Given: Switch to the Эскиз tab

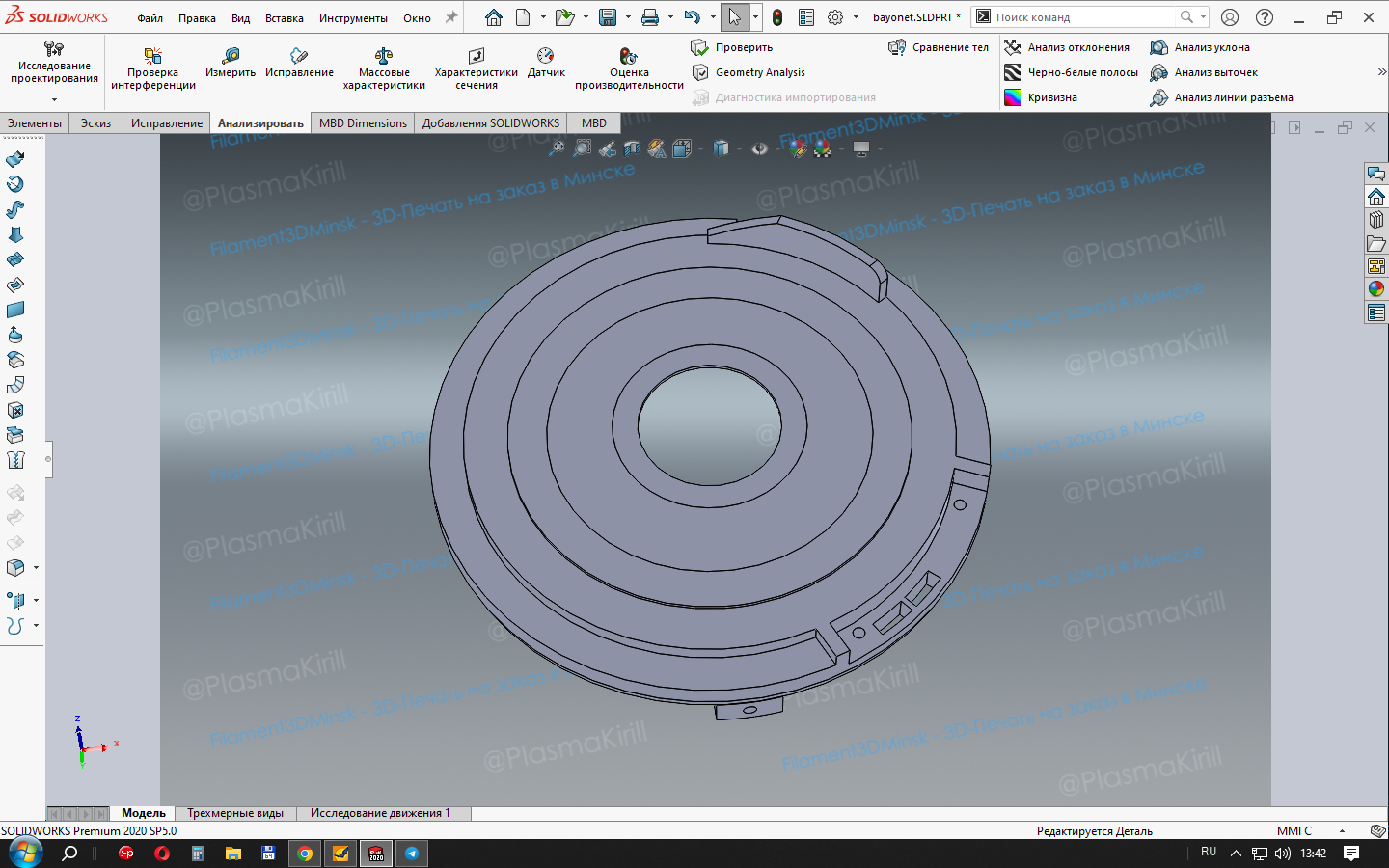Looking at the screenshot, I should tap(95, 123).
